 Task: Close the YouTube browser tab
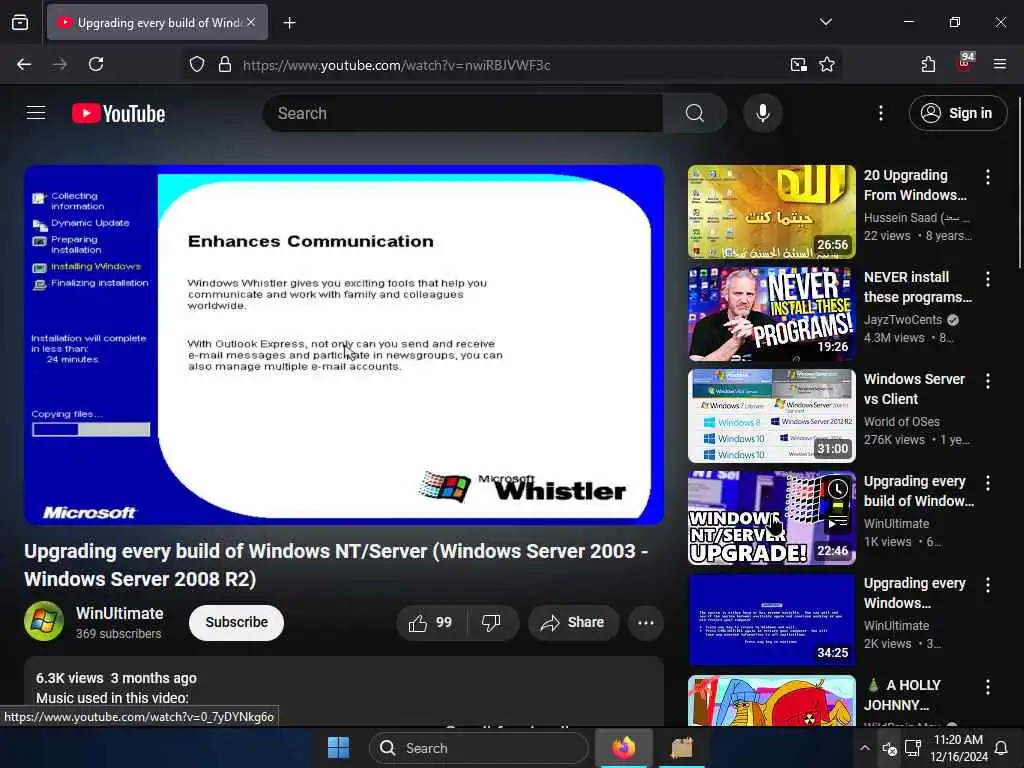[x=251, y=22]
